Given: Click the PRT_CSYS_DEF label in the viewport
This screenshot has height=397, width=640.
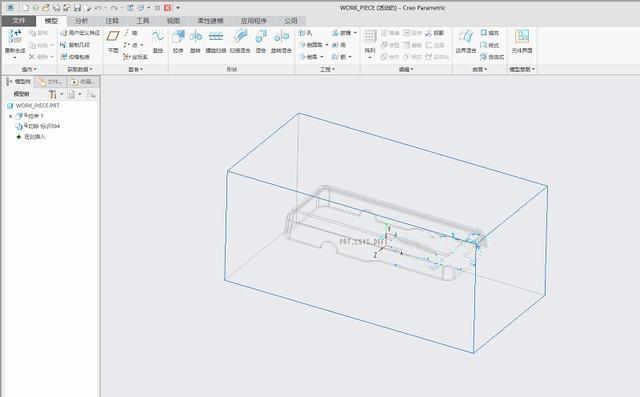Looking at the screenshot, I should click(362, 242).
